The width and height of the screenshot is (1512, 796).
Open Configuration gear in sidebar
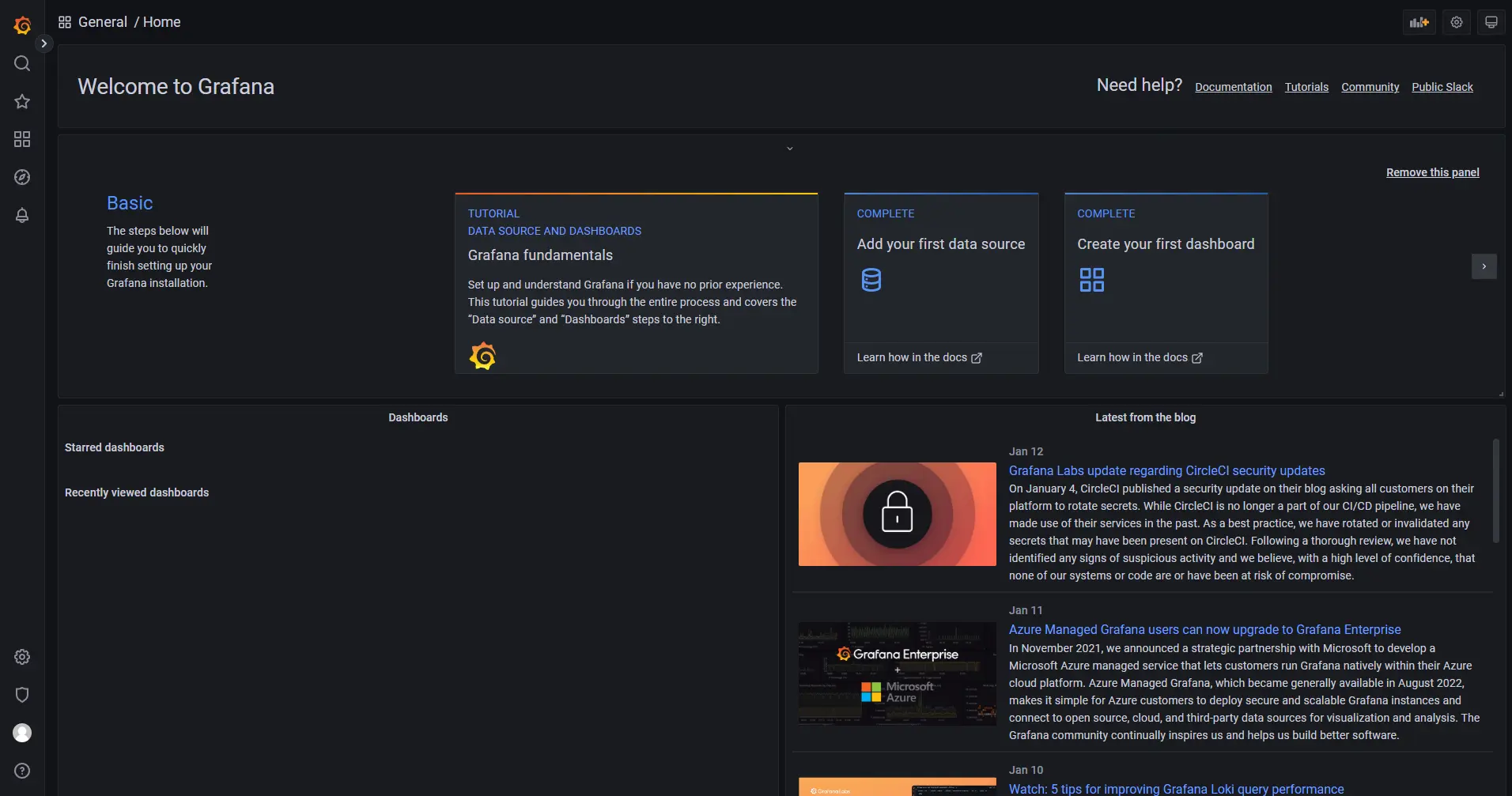point(22,657)
